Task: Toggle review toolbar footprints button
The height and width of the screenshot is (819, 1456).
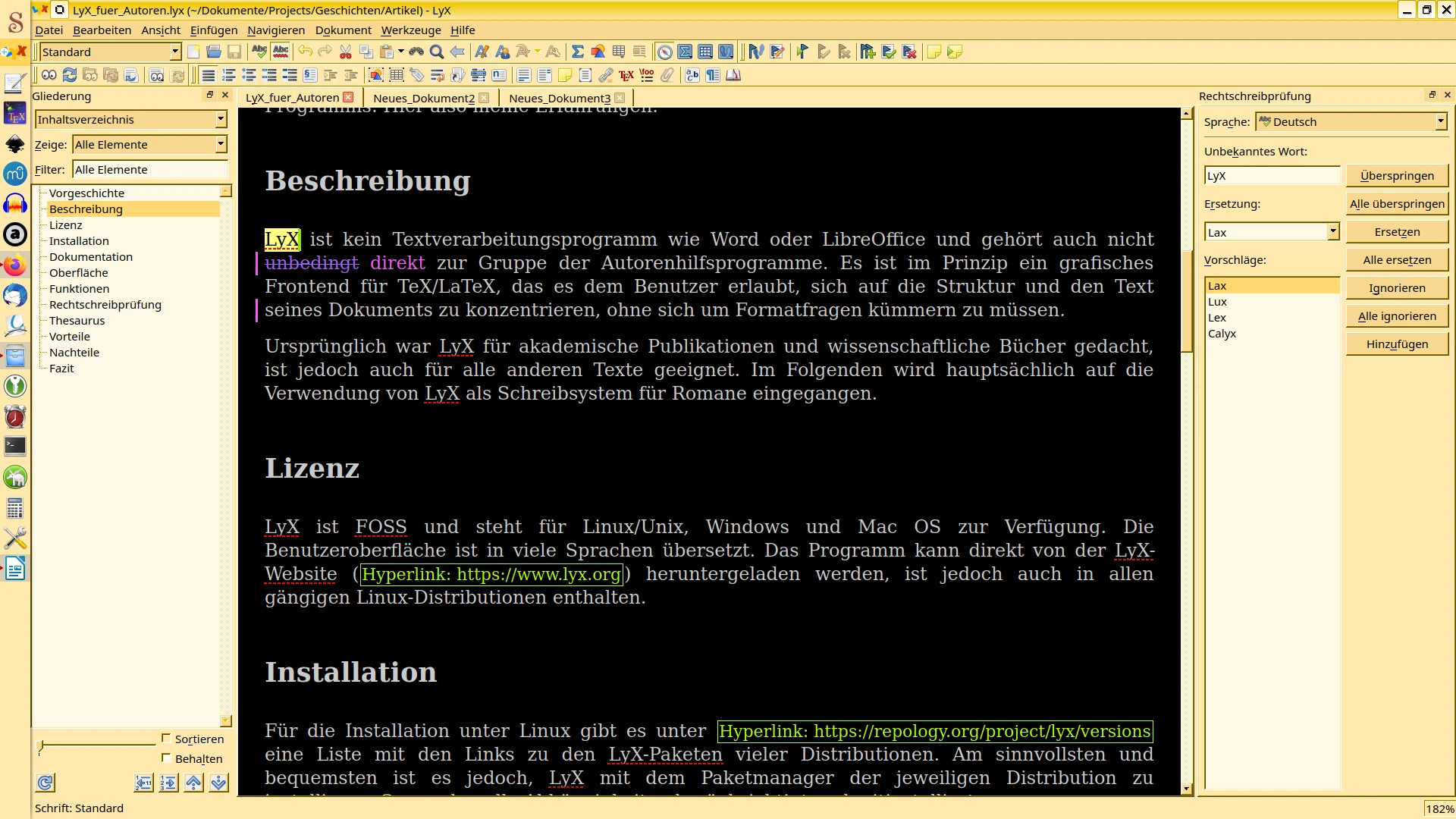Action: pos(726,52)
